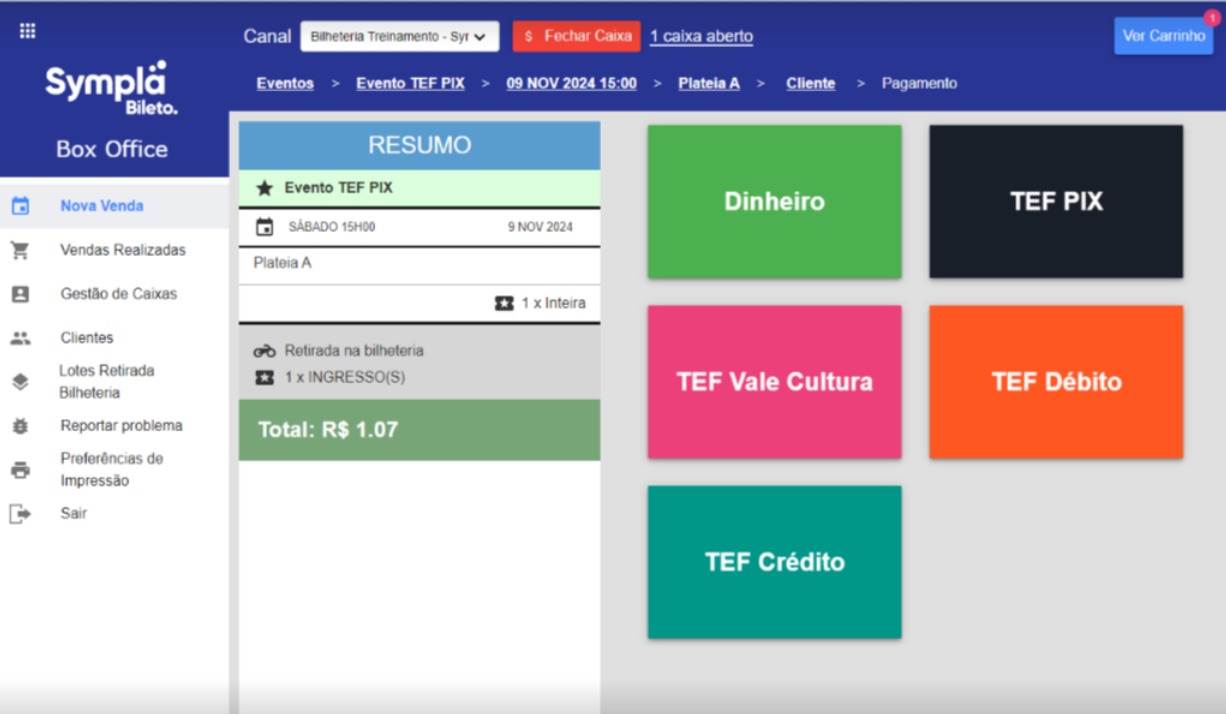
Task: Click the Fechar Caixa button
Action: 577,36
